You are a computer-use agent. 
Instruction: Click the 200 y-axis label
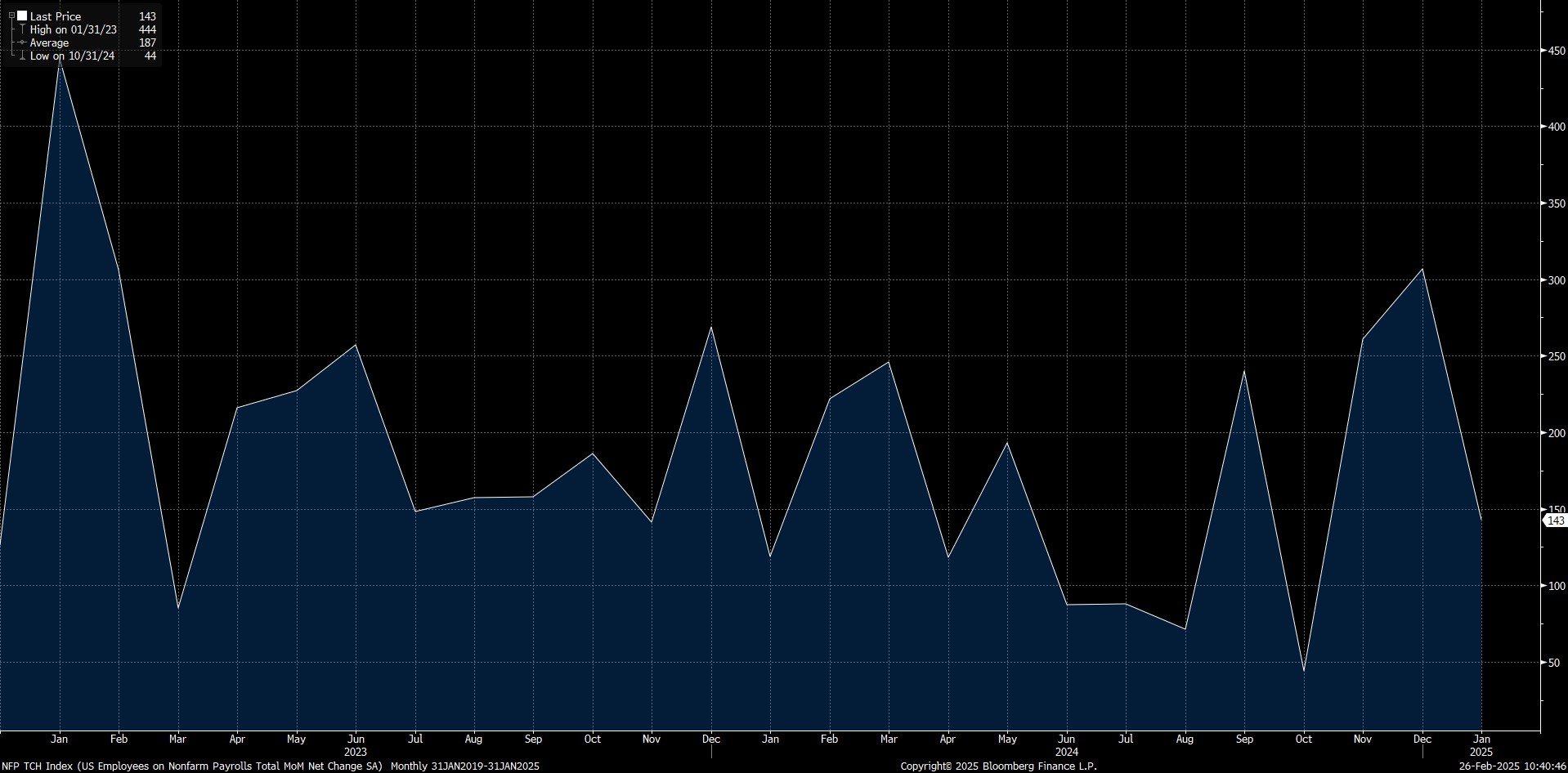(x=1556, y=433)
